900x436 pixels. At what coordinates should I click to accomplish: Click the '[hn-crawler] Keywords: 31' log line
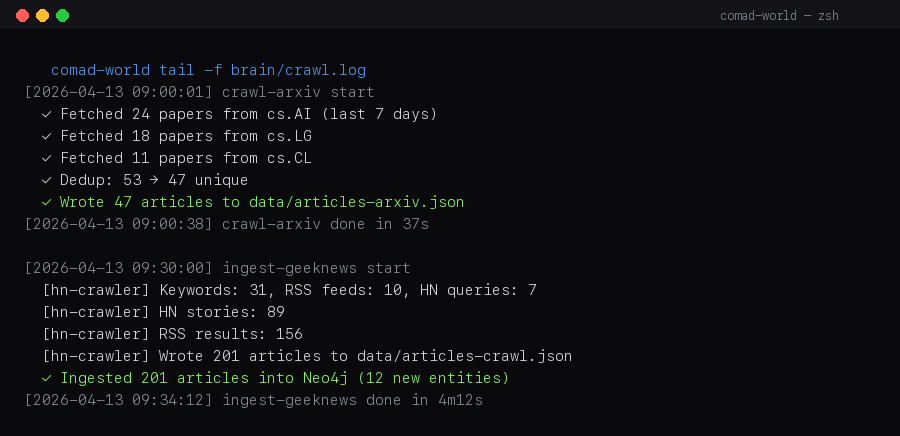(289, 290)
